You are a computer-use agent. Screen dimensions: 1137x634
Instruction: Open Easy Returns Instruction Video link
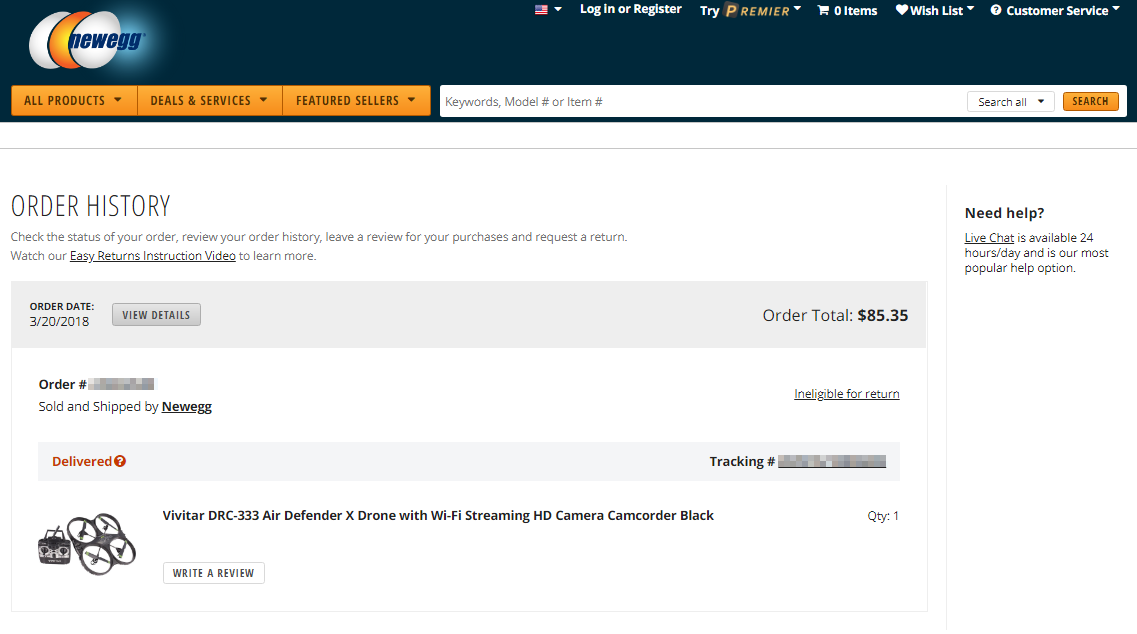coord(152,256)
